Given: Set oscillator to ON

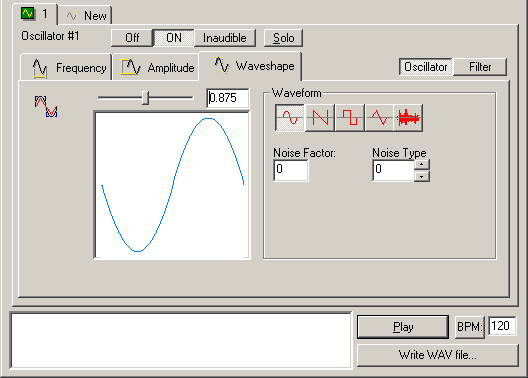Looking at the screenshot, I should [x=174, y=38].
